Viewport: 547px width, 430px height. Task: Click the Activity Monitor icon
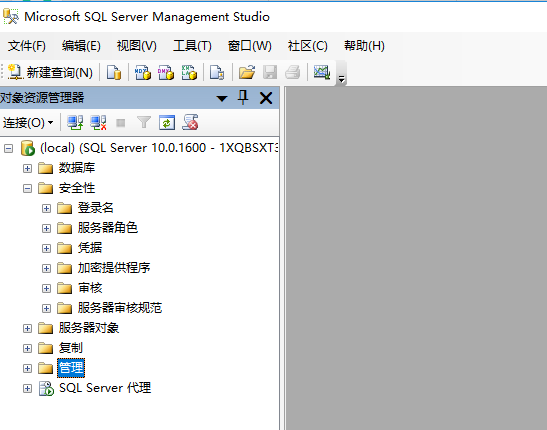(x=322, y=73)
